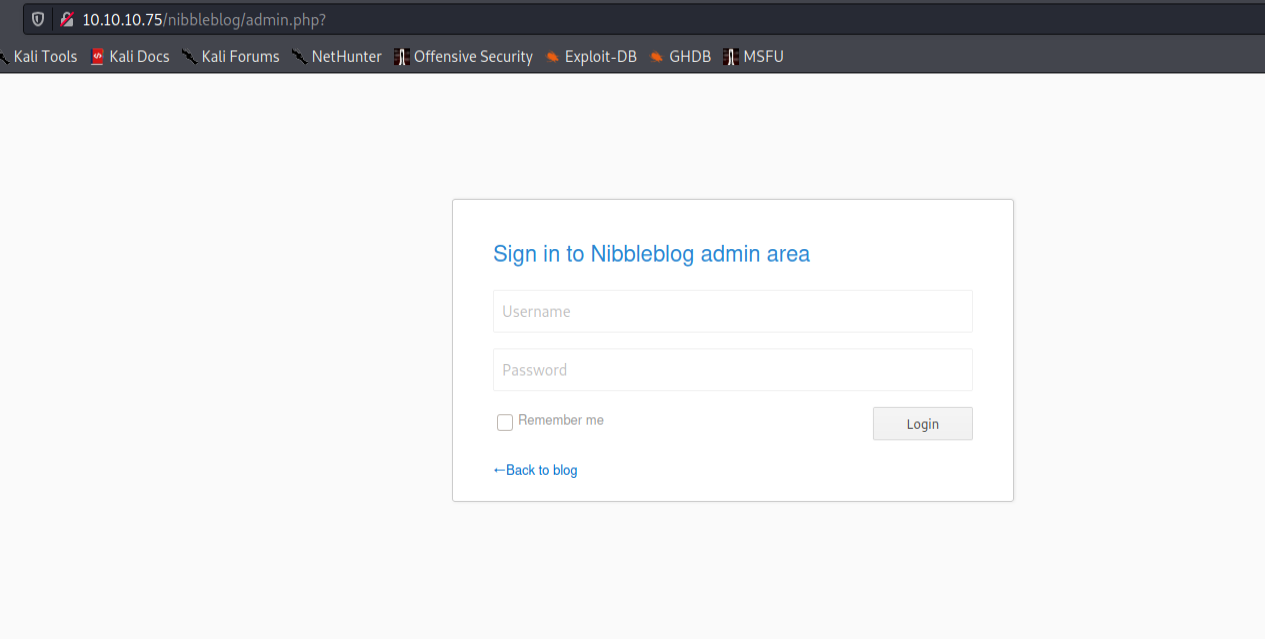Image resolution: width=1265 pixels, height=639 pixels.
Task: Click the Kali Forums bookmark favicon
Action: click(190, 57)
